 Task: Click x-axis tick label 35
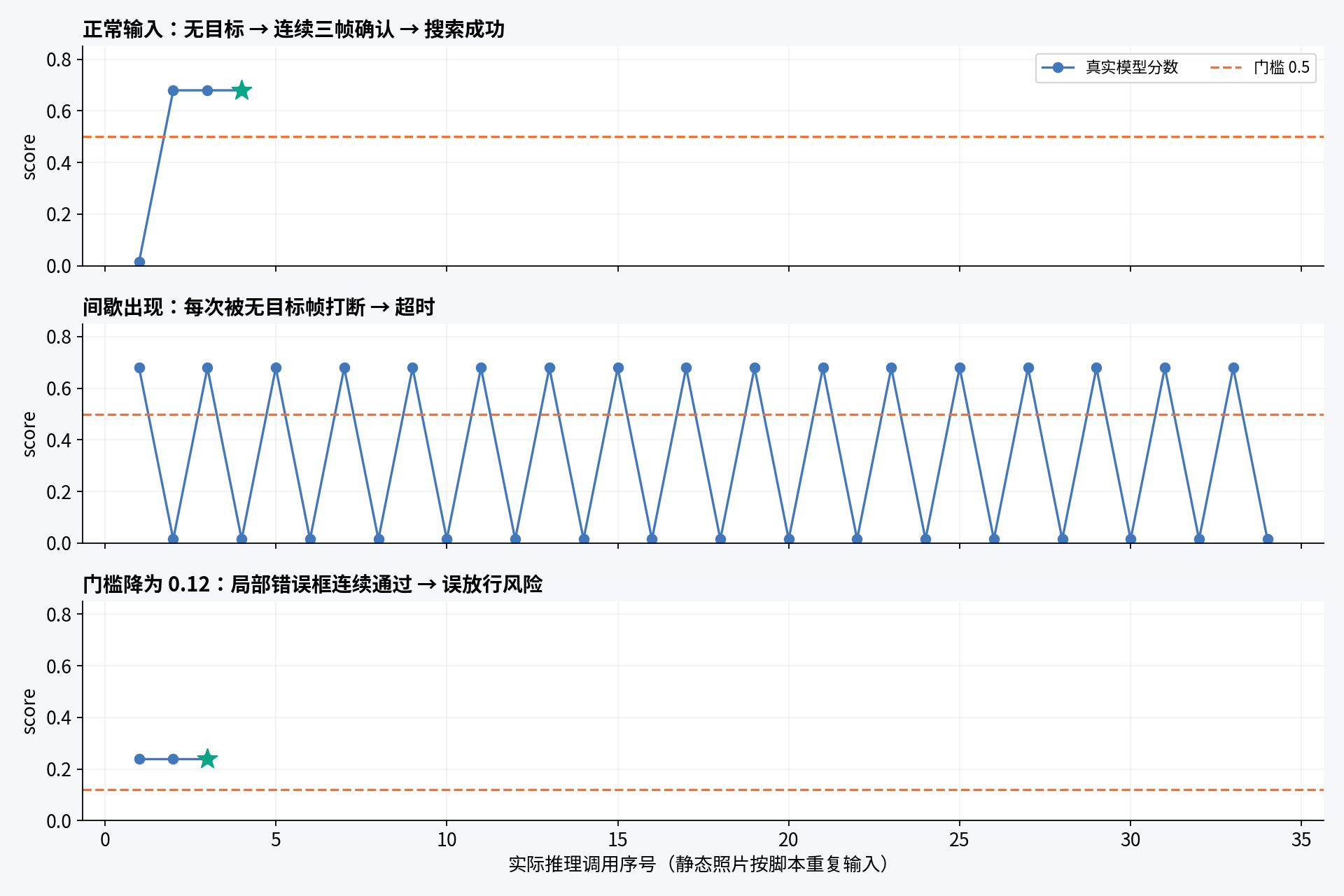[x=1301, y=839]
